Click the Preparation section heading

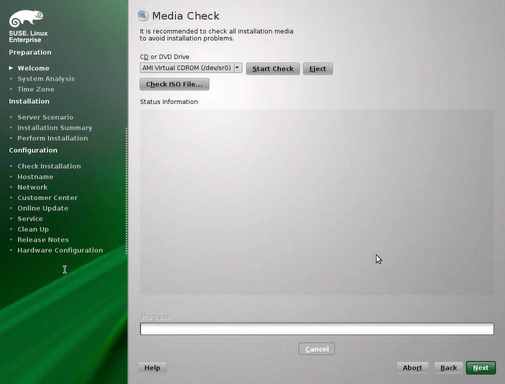pos(30,52)
